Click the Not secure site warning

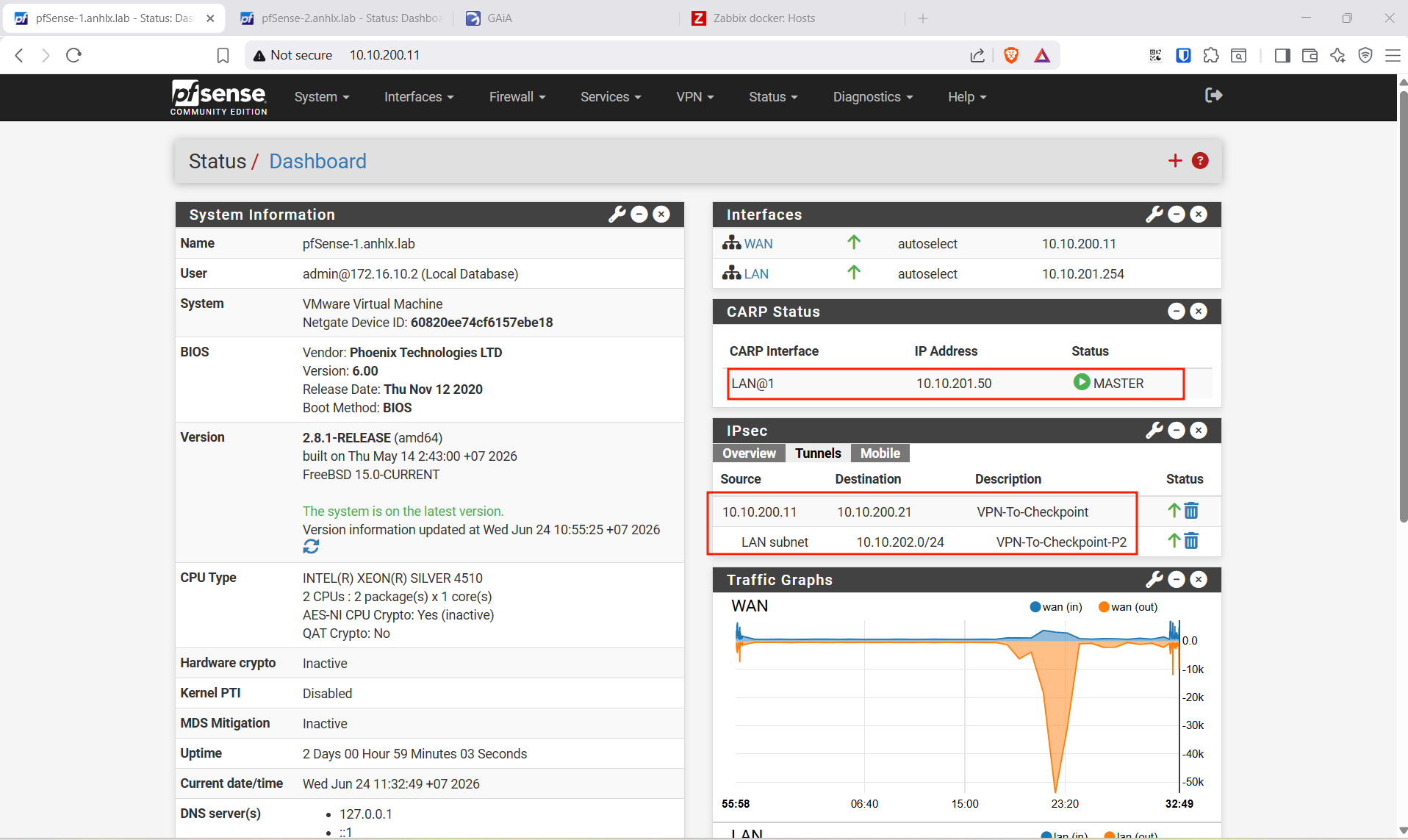coord(292,55)
